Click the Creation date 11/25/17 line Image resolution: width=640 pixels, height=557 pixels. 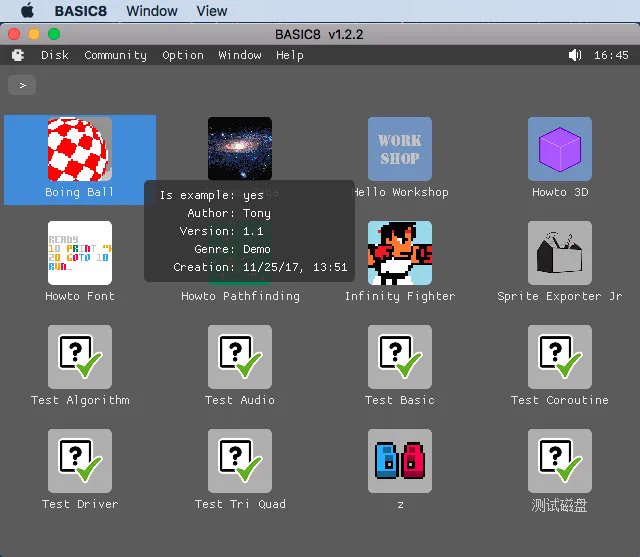[260, 267]
